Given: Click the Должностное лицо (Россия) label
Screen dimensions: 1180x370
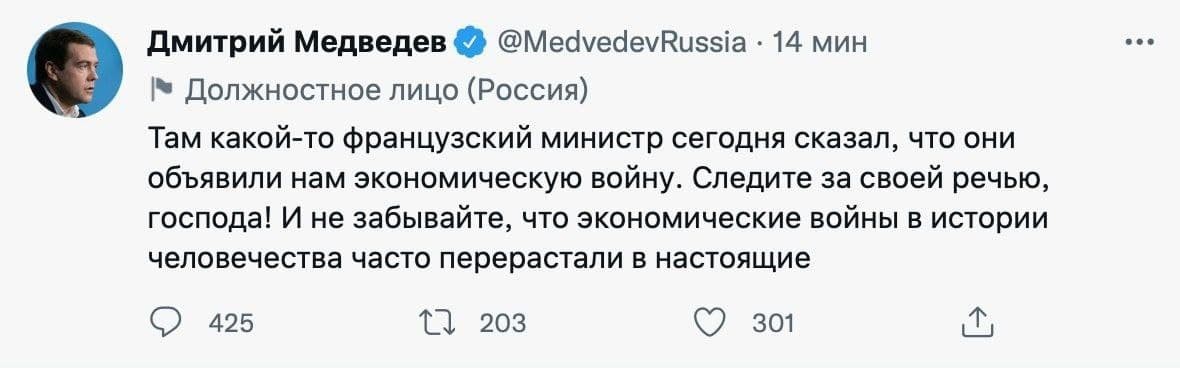Looking at the screenshot, I should pyautogui.click(x=386, y=91).
